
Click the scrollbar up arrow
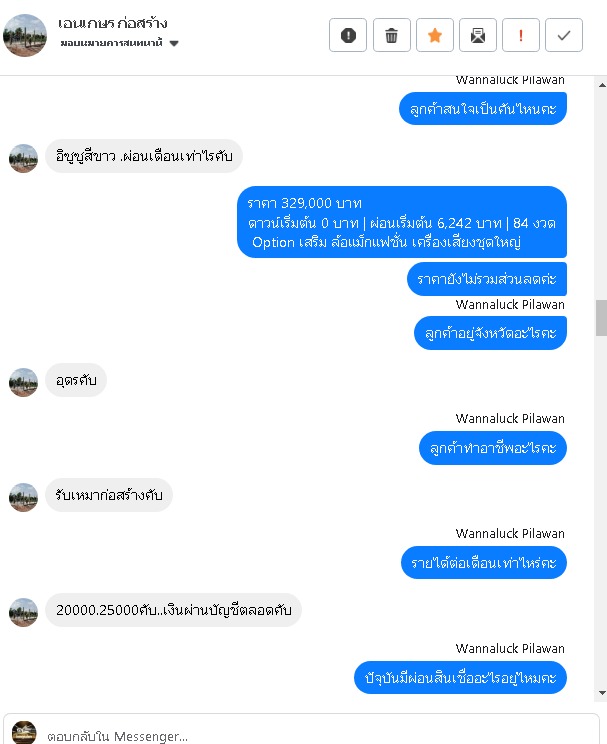tap(602, 85)
